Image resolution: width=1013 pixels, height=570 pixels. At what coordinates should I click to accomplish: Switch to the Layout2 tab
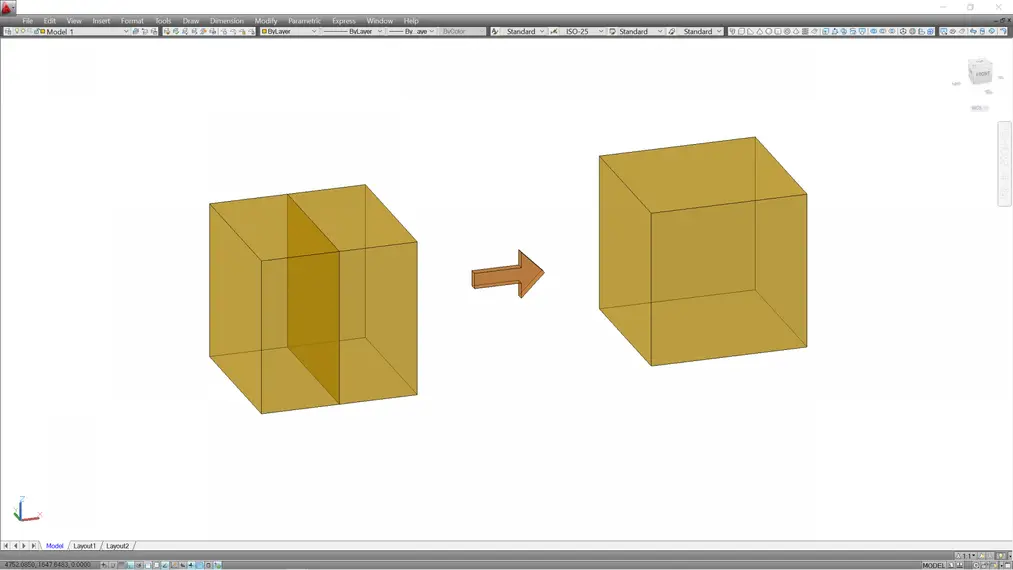(x=117, y=546)
